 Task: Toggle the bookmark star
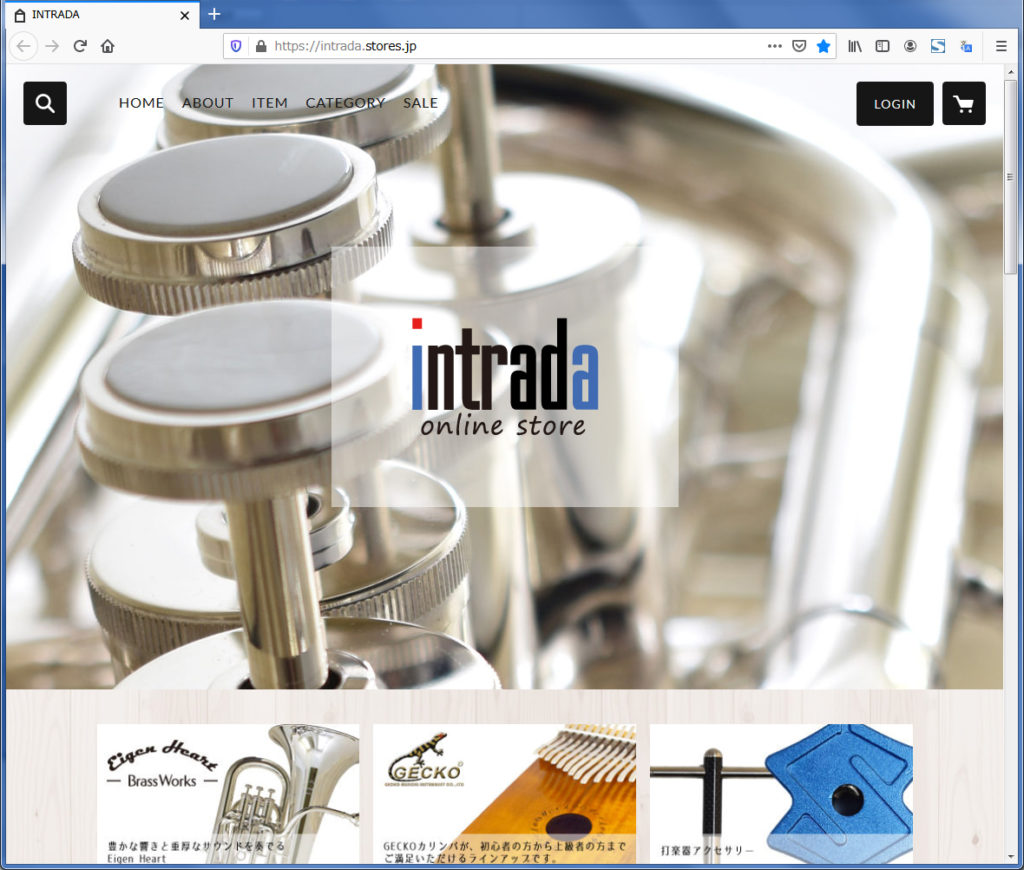[x=824, y=46]
